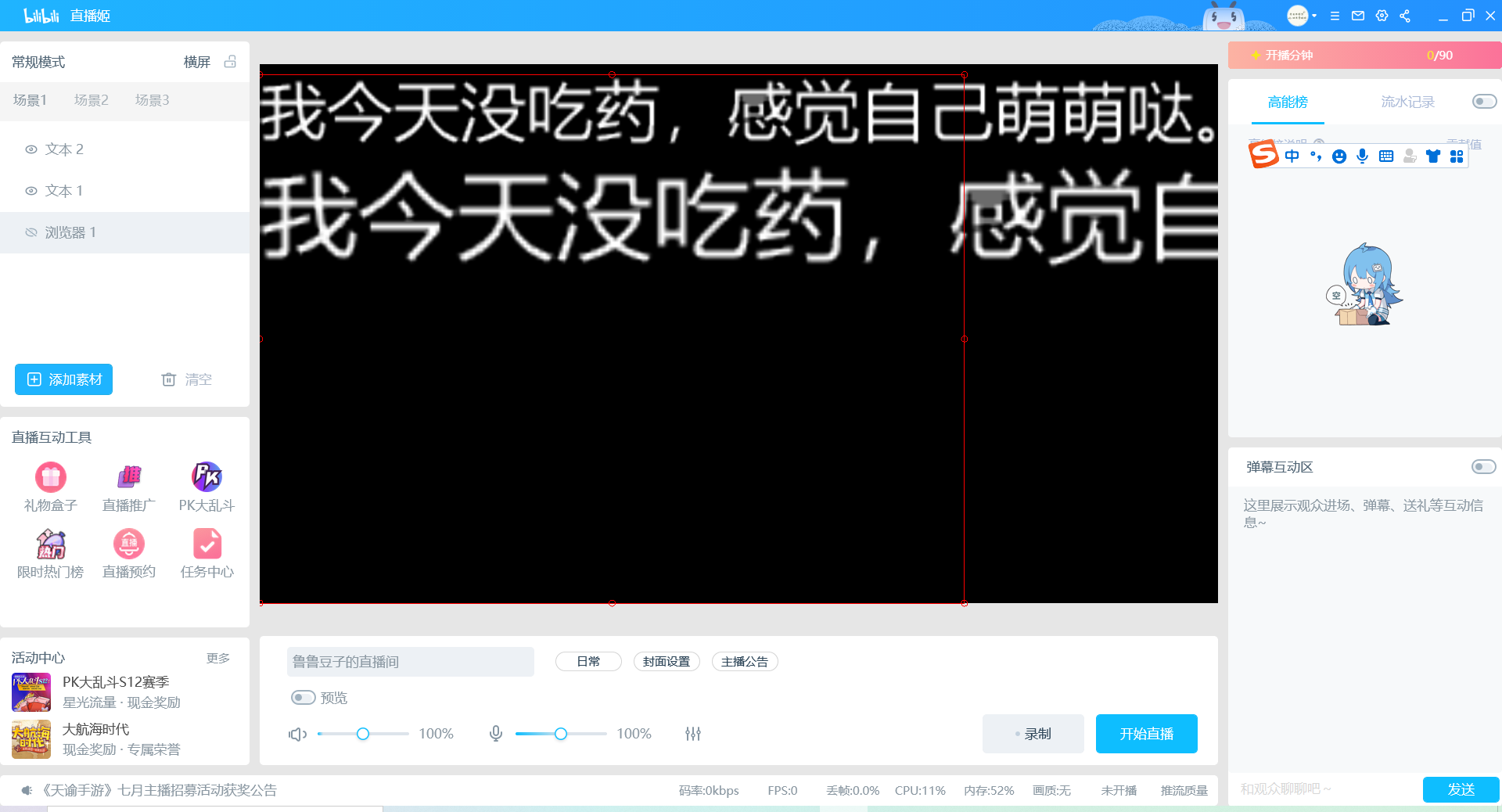
Task: Enable the 预览 preview toggle
Action: (304, 698)
